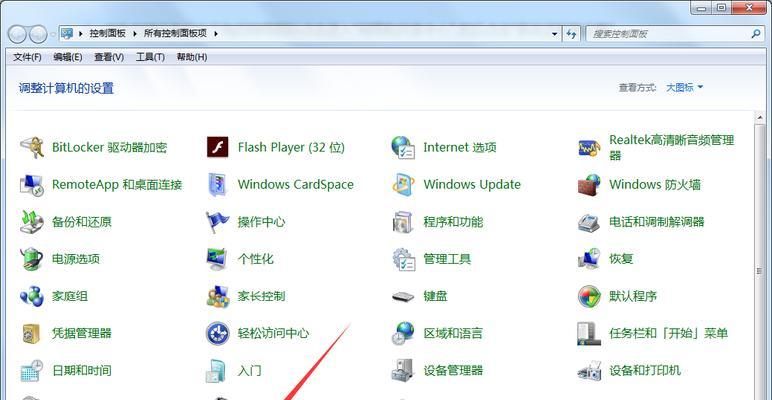Open the 默认程序 icon
This screenshot has width=772, height=400.
click(589, 296)
